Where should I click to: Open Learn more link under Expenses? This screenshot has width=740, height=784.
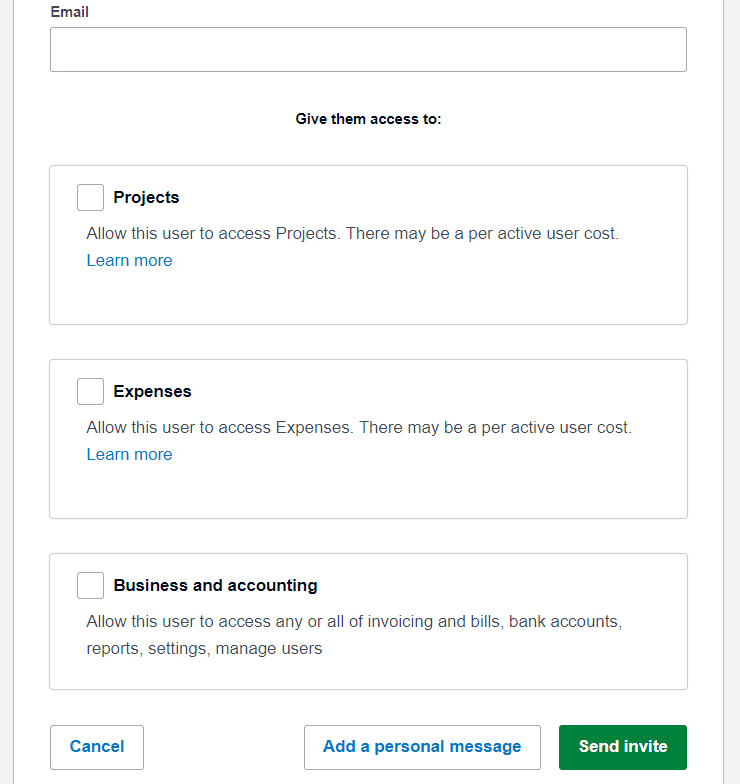pyautogui.click(x=130, y=454)
